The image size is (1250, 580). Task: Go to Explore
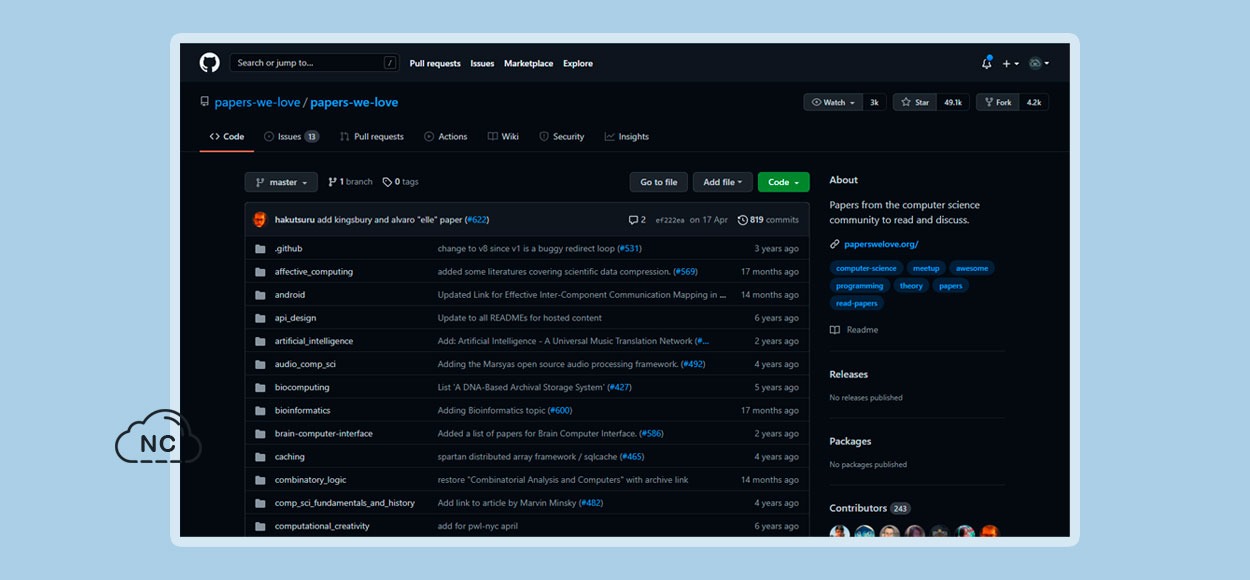[578, 63]
